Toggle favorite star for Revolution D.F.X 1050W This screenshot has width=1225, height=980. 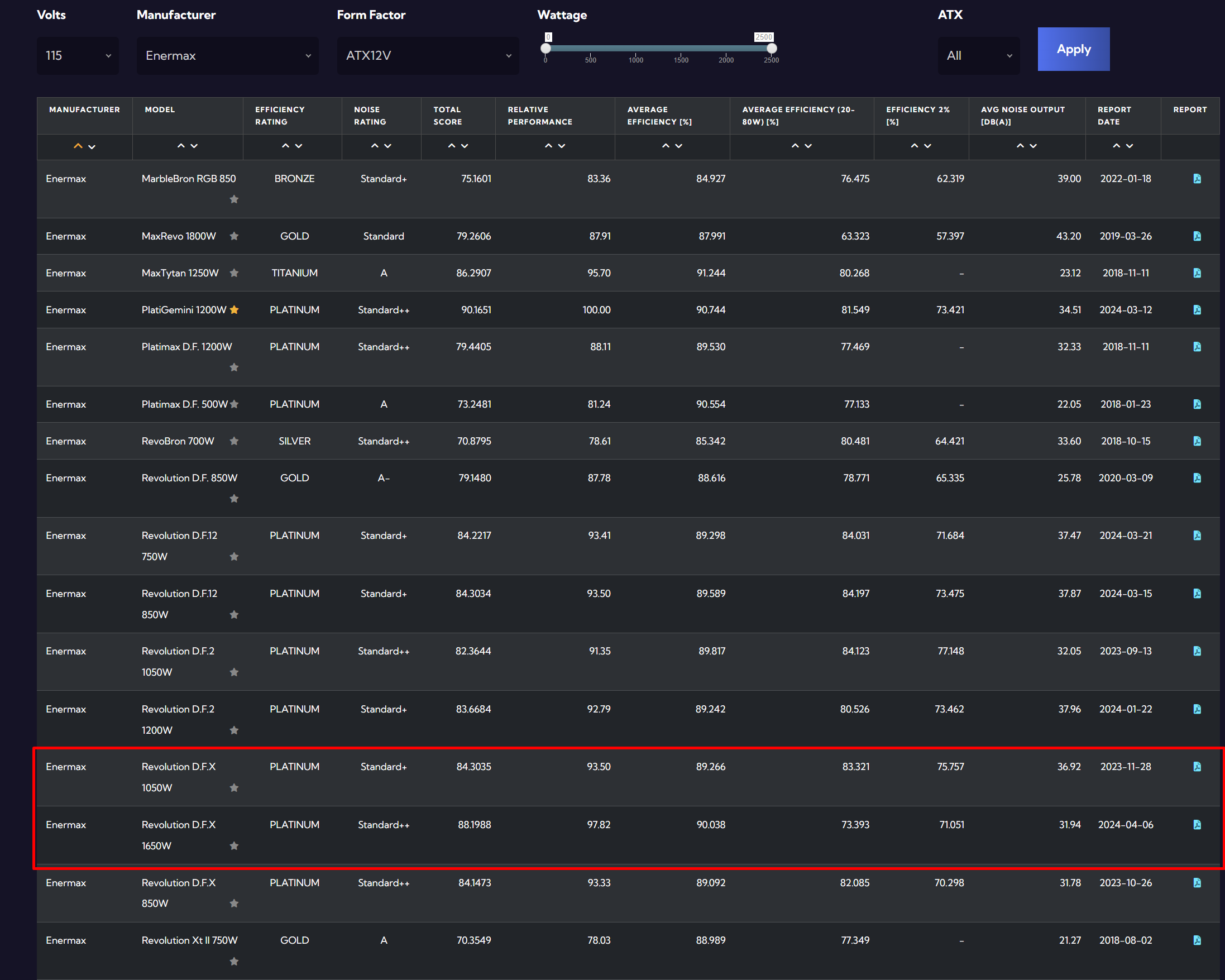(234, 788)
